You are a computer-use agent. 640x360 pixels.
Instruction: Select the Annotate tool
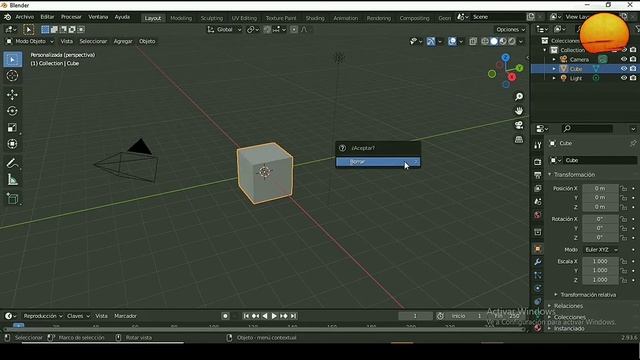tap(12, 164)
